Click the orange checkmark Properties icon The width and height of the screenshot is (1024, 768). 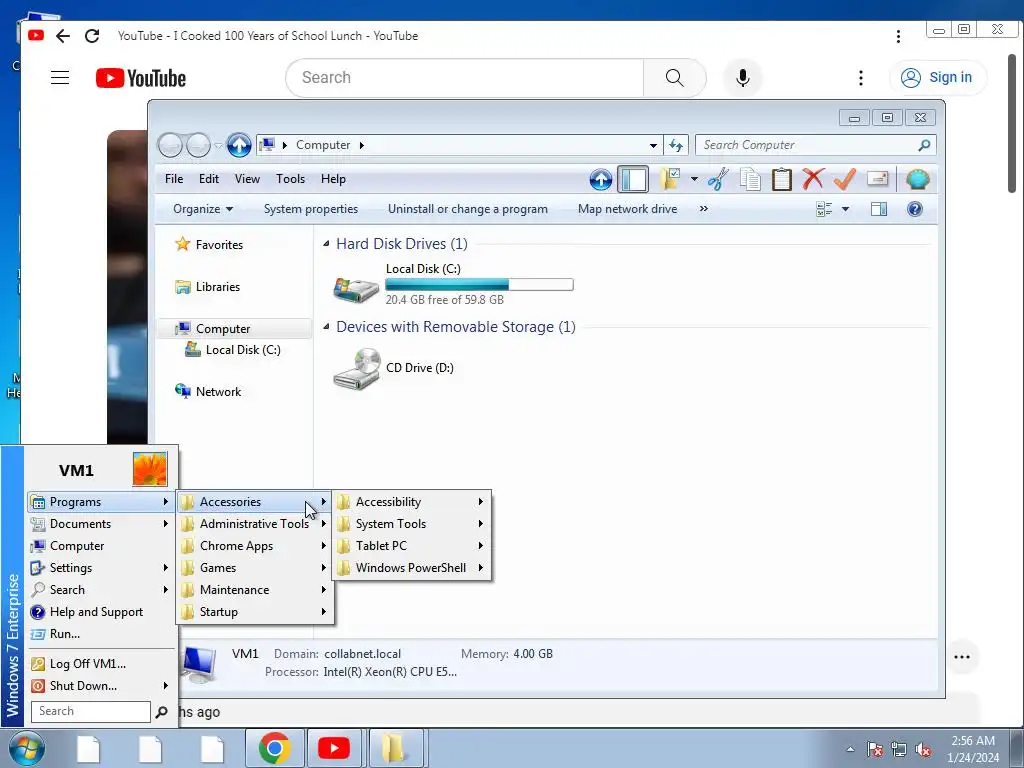pyautogui.click(x=844, y=179)
